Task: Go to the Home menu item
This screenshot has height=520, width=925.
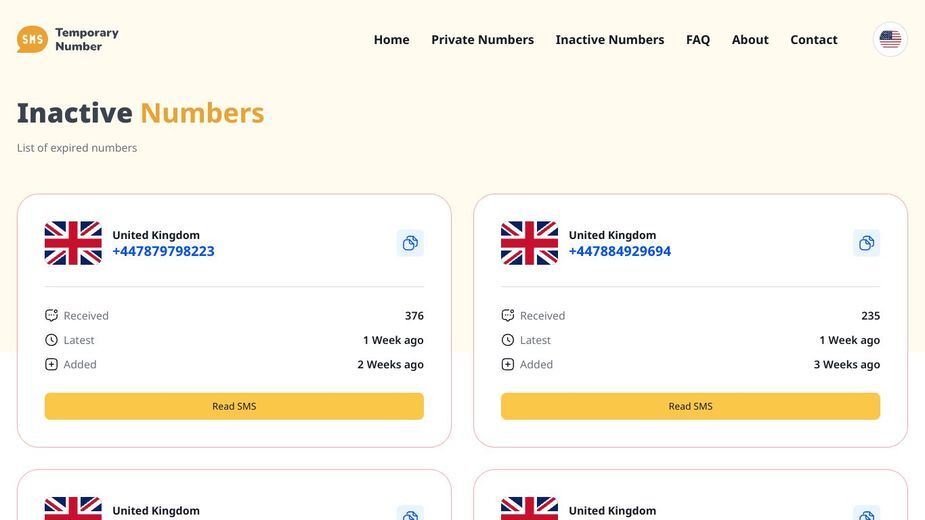Action: 391,40
